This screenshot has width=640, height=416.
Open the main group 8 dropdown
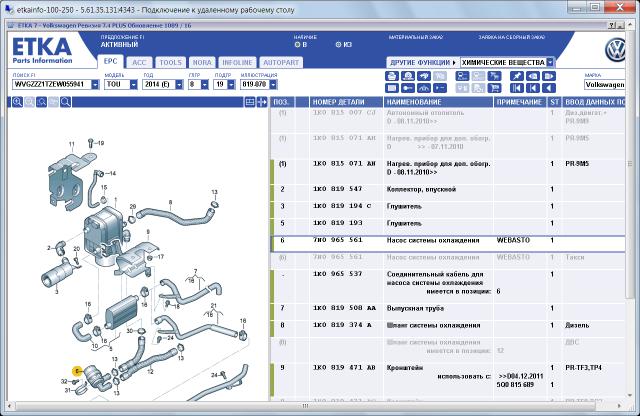204,85
